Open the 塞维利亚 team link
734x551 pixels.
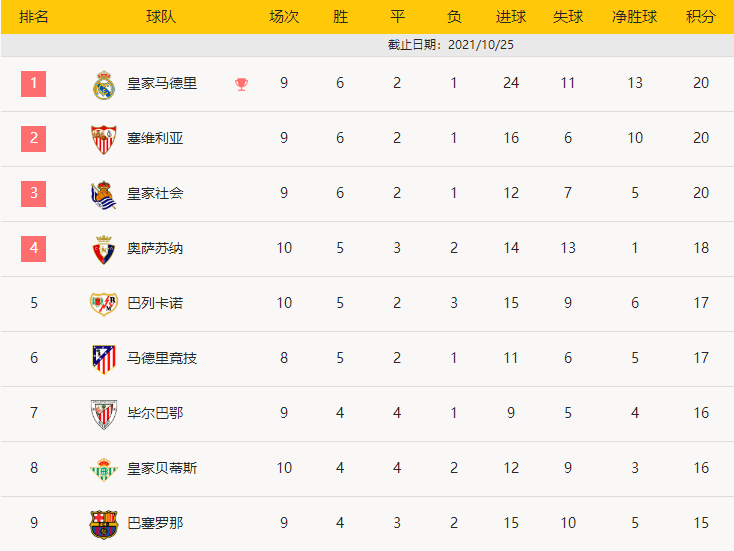click(x=155, y=139)
